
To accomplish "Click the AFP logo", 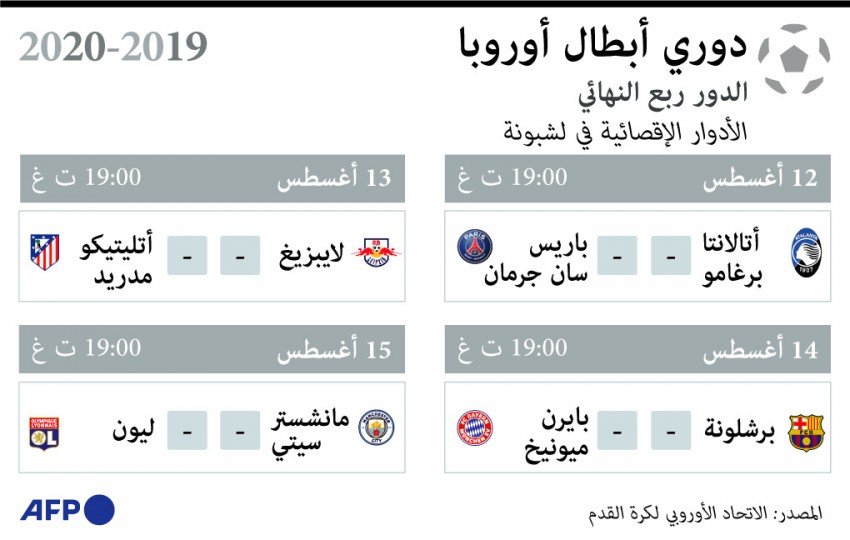I will tap(68, 509).
